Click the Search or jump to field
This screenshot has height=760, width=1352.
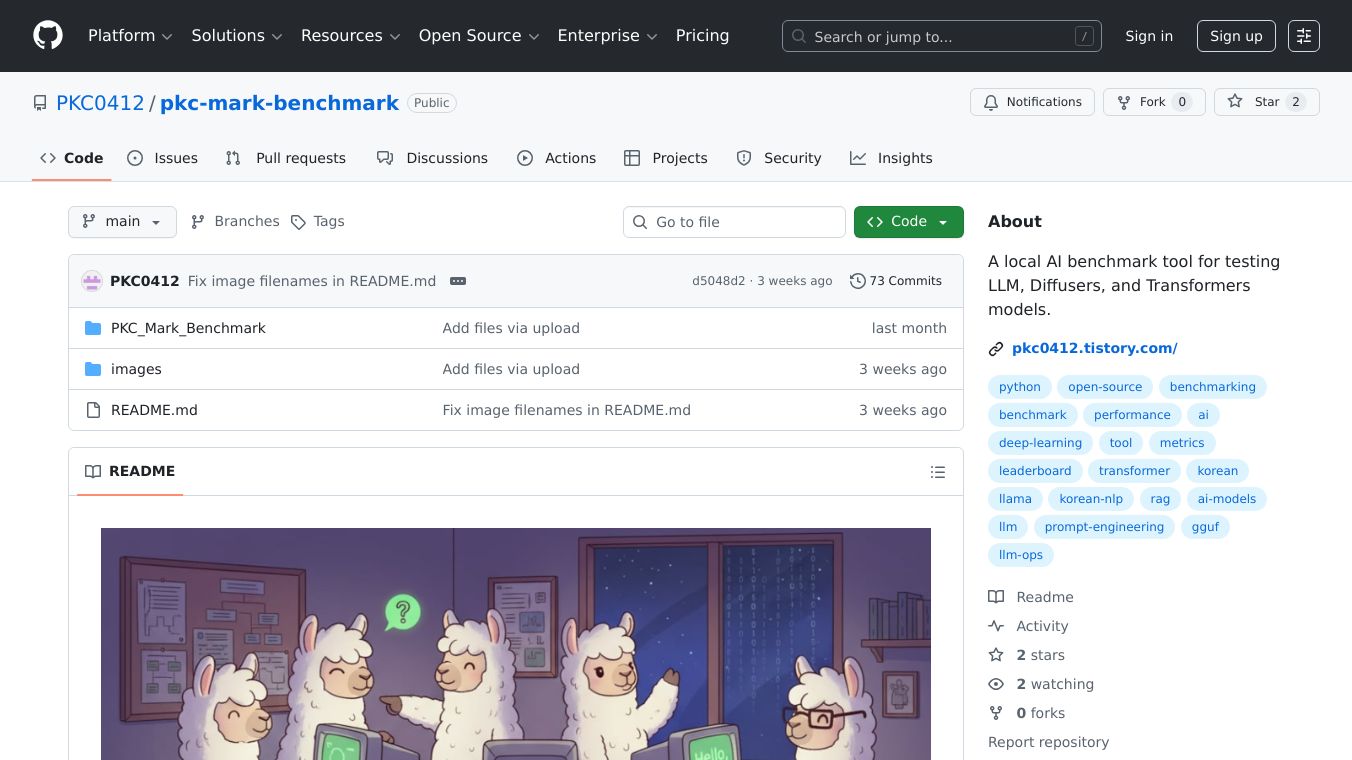[942, 36]
